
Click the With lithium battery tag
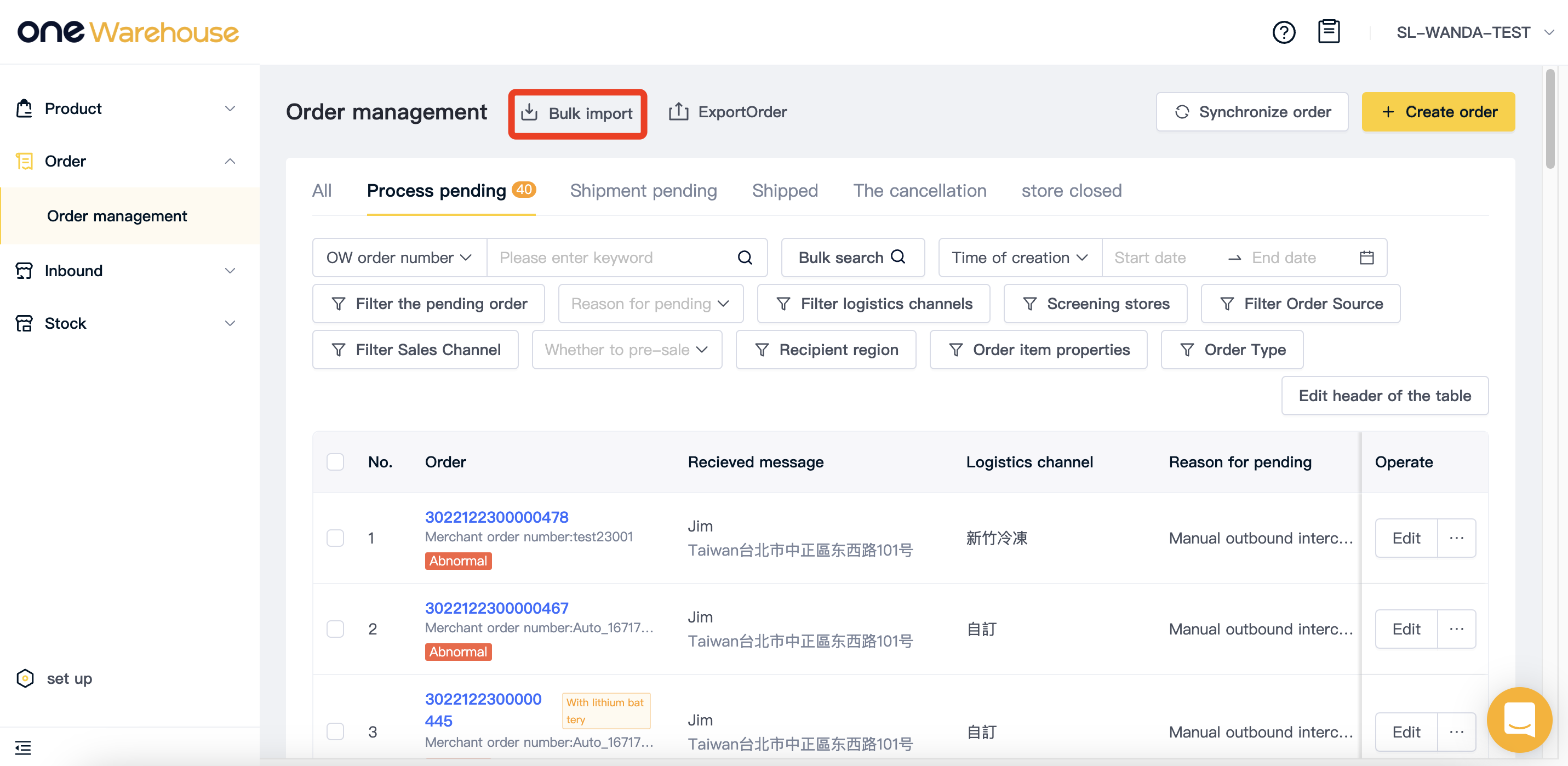click(605, 711)
